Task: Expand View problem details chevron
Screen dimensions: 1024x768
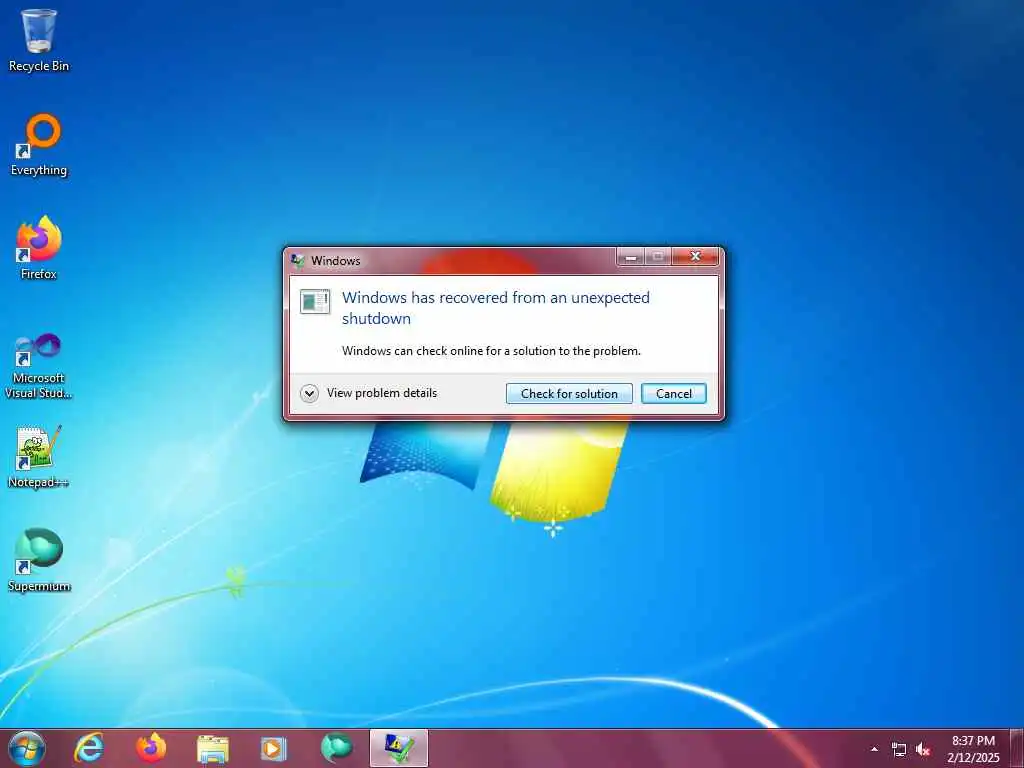Action: coord(309,393)
